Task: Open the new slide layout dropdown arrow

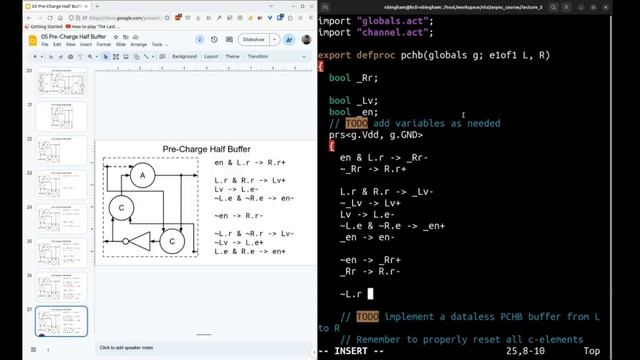Action: pyautogui.click(x=41, y=57)
